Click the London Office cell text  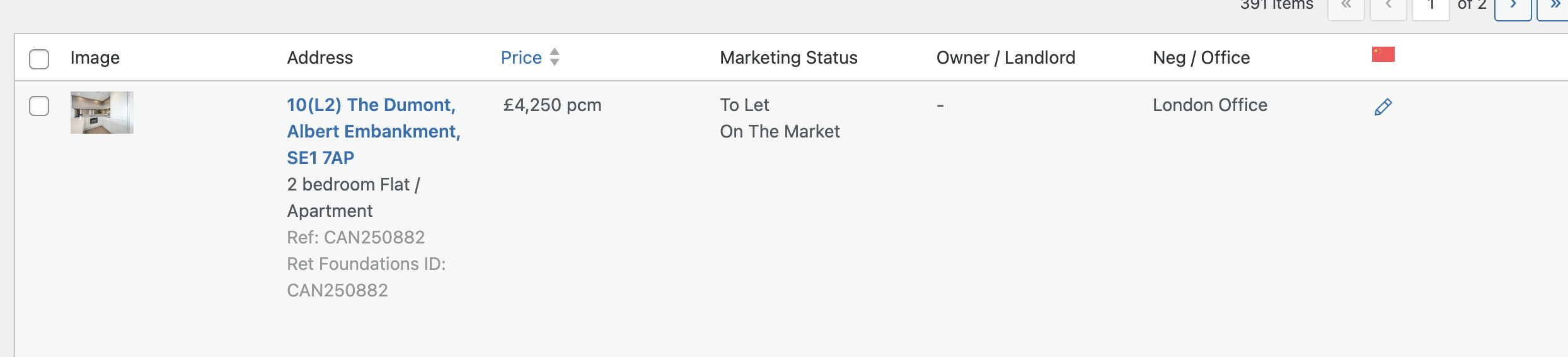click(1210, 105)
